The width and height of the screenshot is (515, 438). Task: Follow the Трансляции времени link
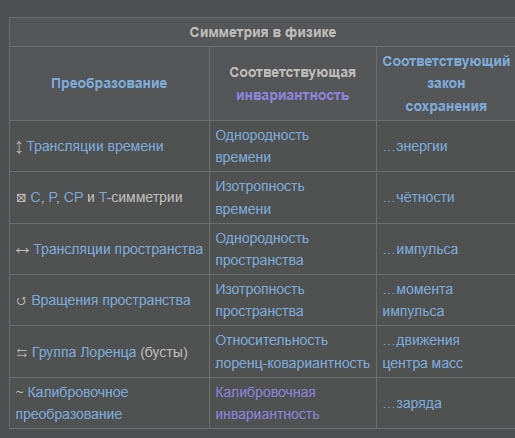[x=95, y=146]
